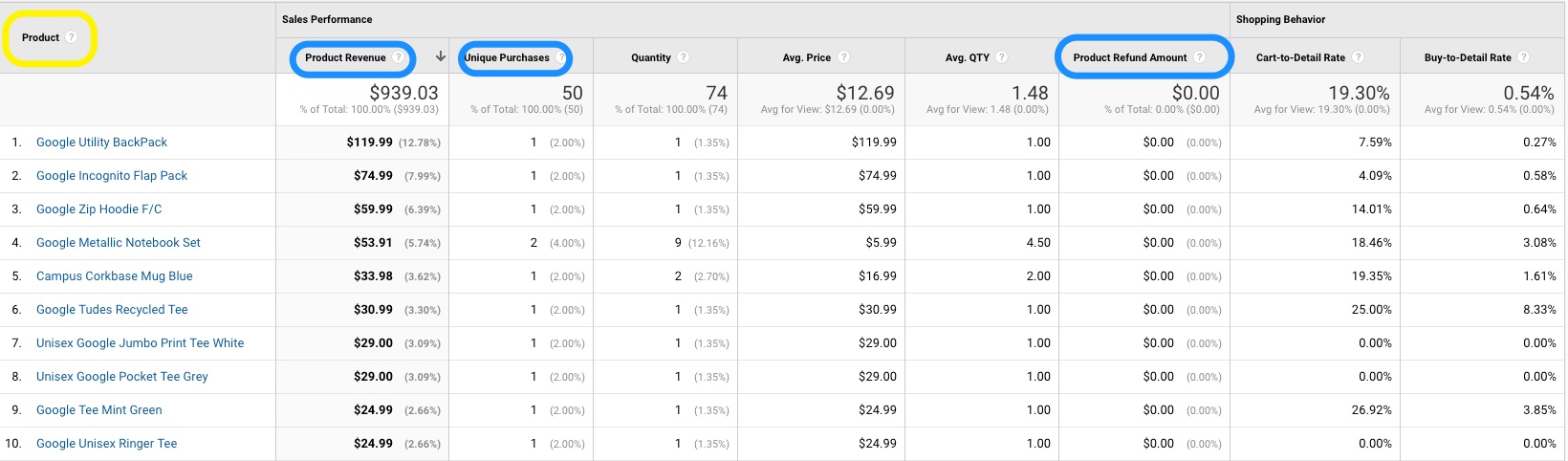The height and width of the screenshot is (461, 1568).
Task: Open Google Utility BackPack product link
Action: click(x=101, y=143)
